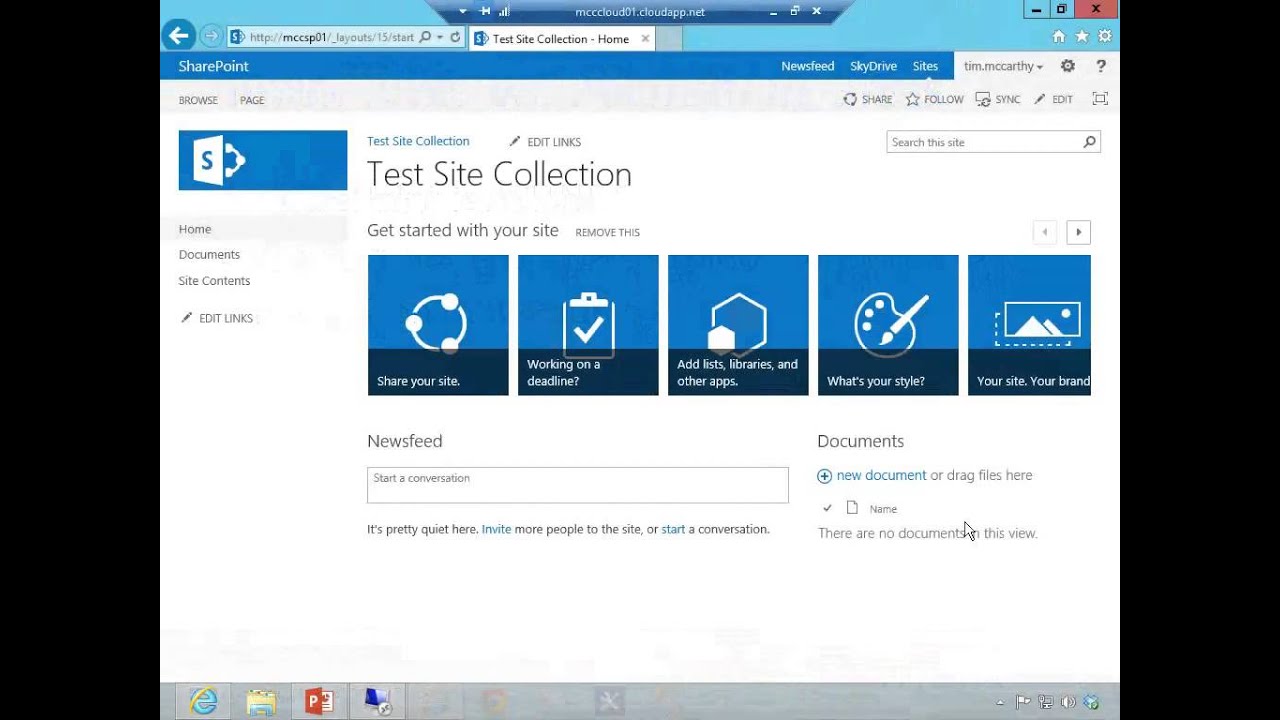
Task: Open browser Tools gear icon
Action: click(1105, 36)
